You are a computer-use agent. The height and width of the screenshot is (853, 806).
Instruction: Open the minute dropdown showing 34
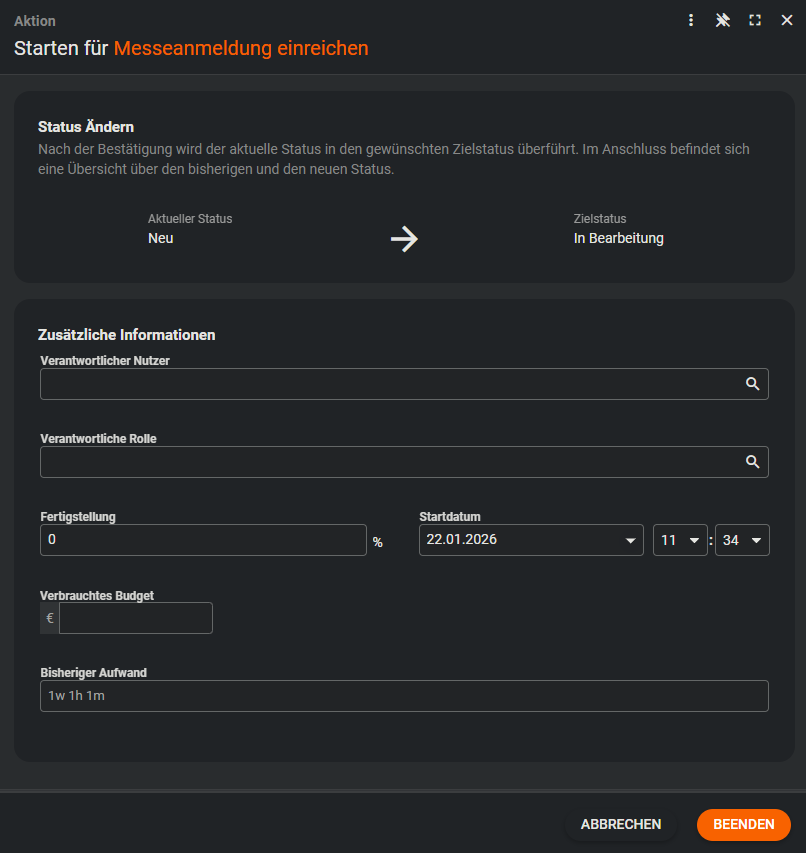coord(742,540)
